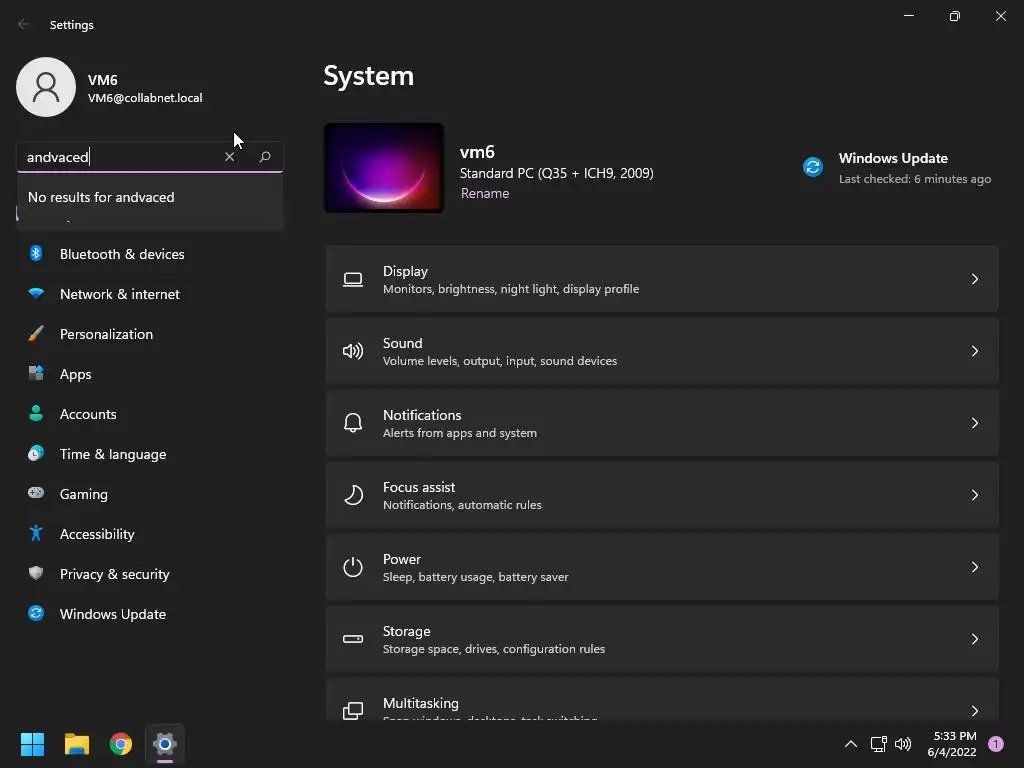
Task: Show hidden tray icons chevron
Action: (850, 744)
